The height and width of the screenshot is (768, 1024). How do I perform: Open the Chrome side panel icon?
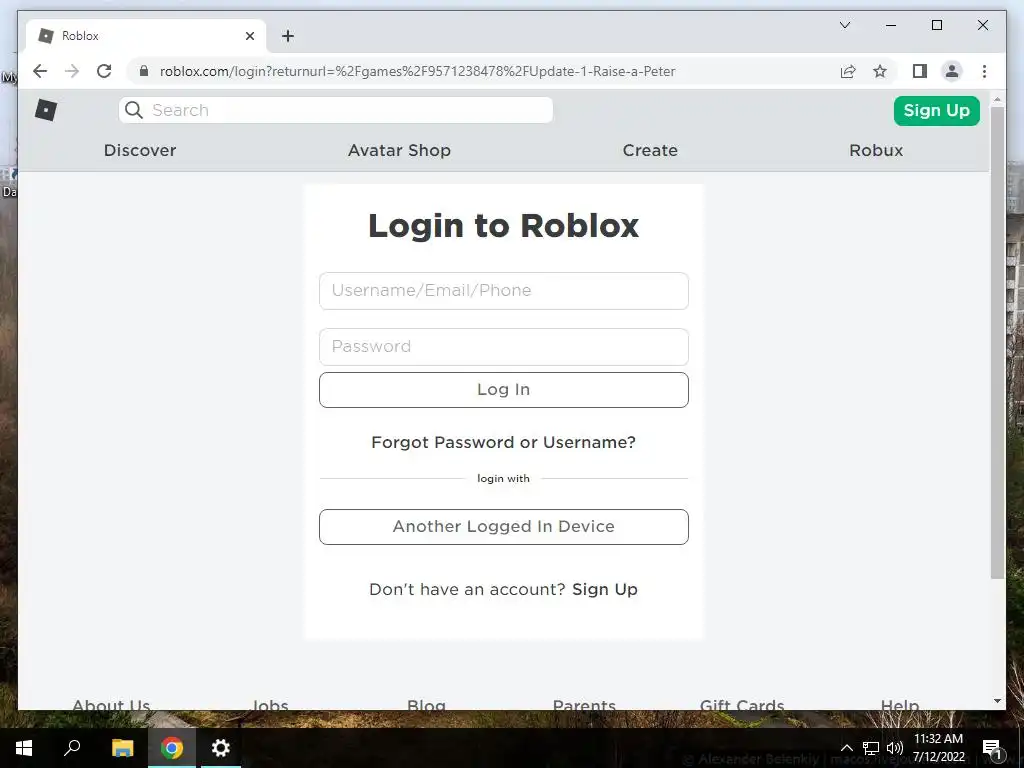920,71
